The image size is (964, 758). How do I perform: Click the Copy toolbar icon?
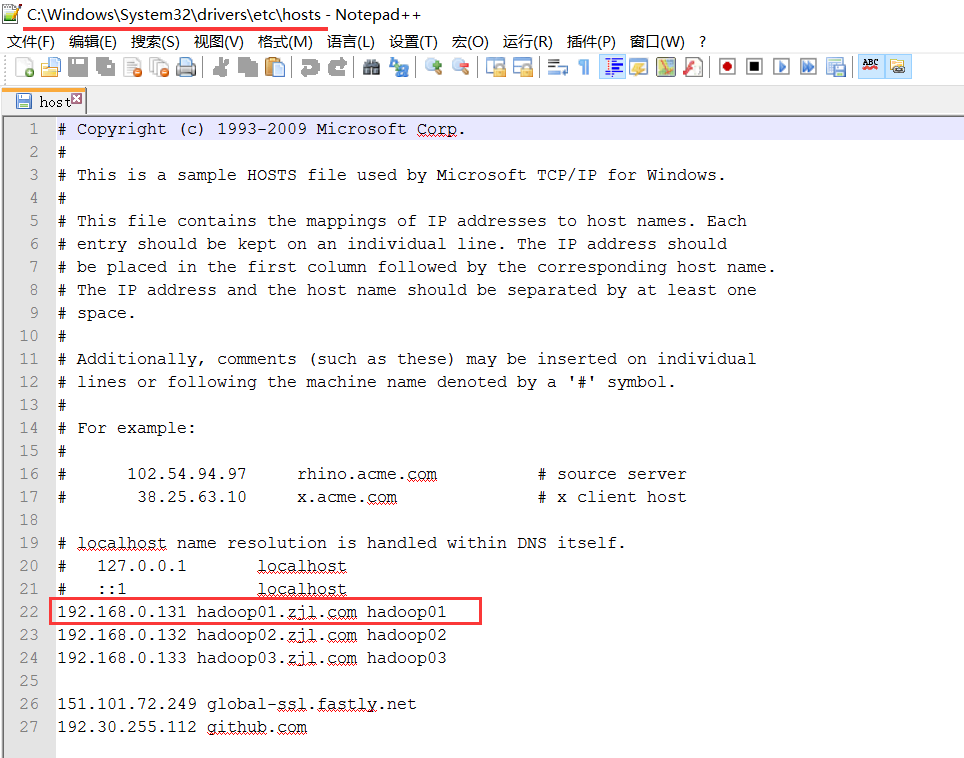pyautogui.click(x=248, y=67)
